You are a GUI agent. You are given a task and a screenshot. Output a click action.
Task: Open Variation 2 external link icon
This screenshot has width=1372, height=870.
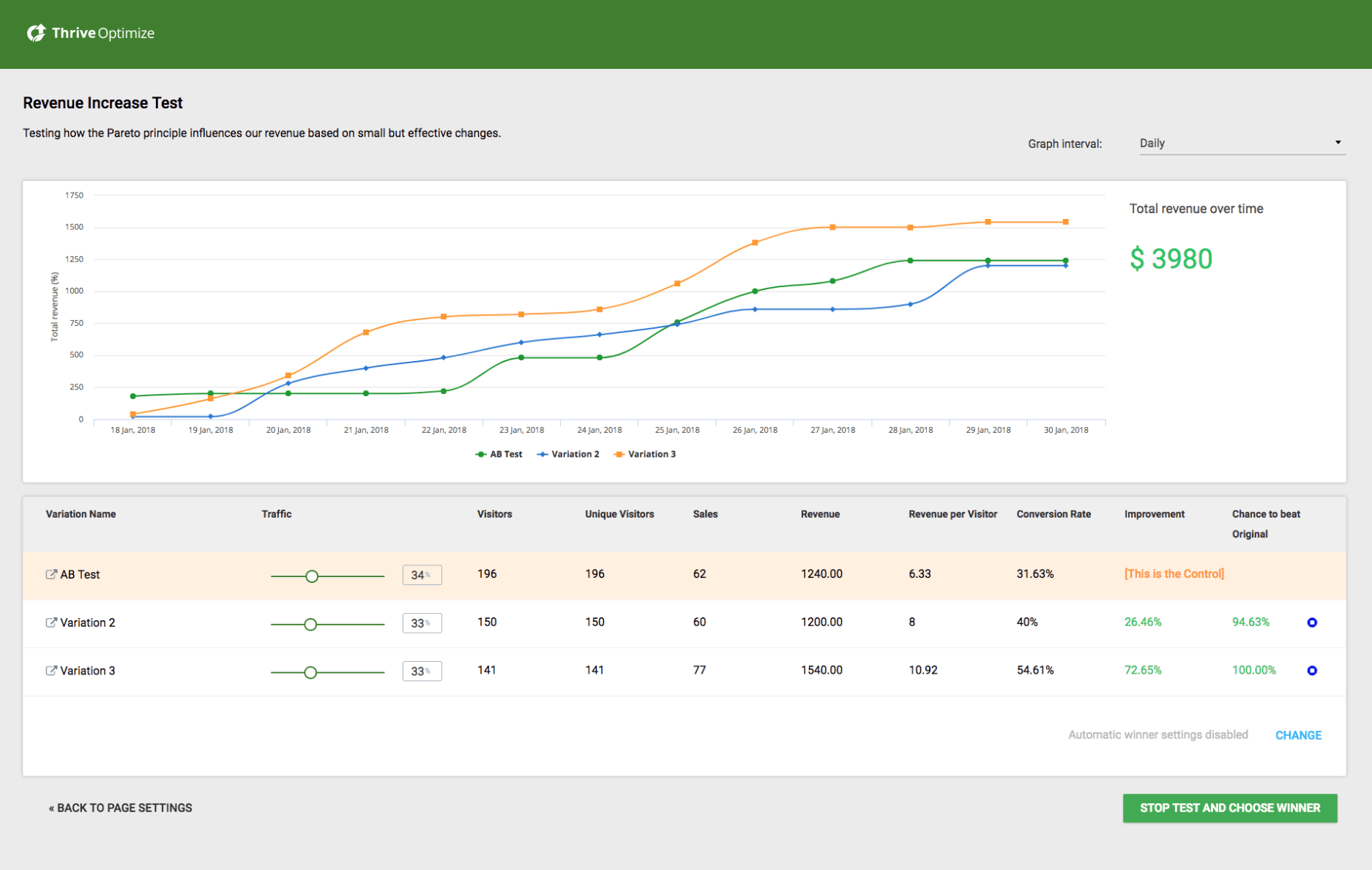(x=51, y=622)
